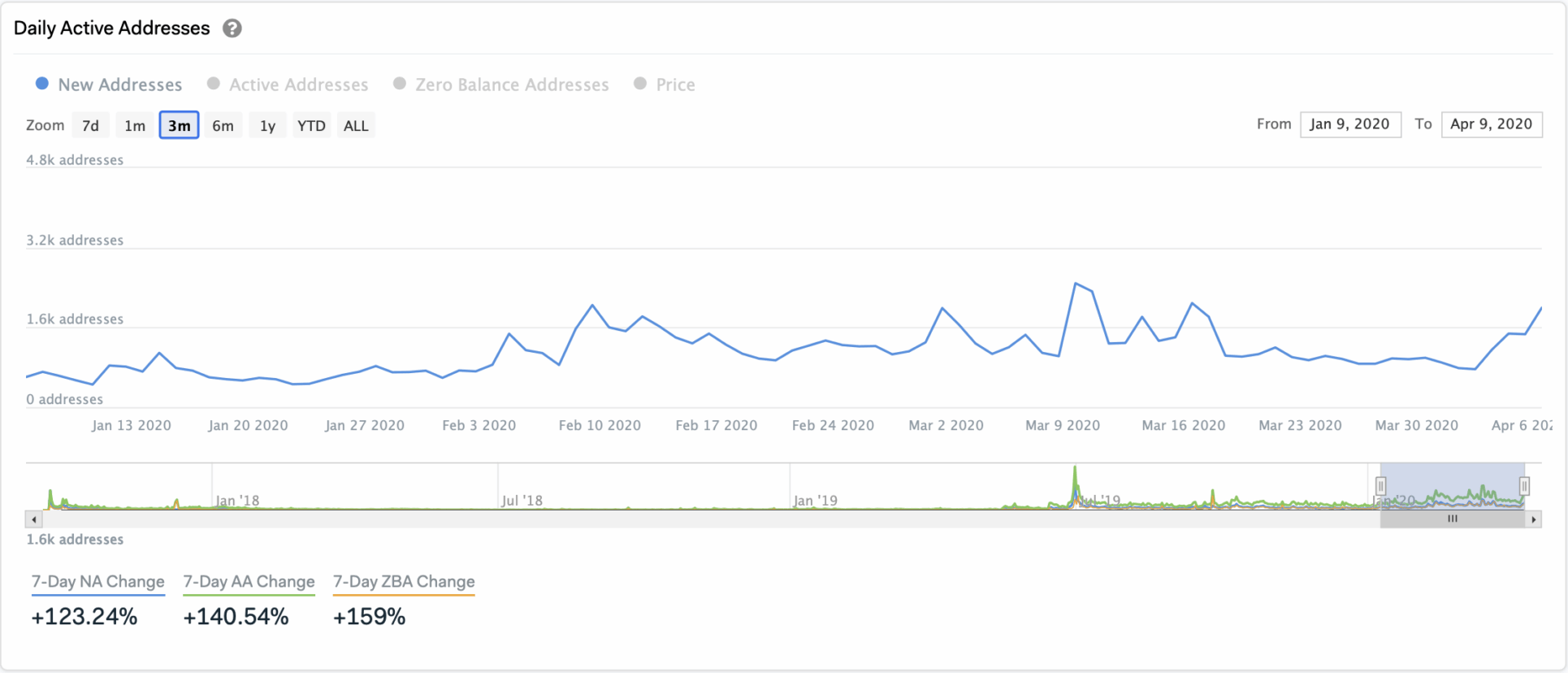Viewport: 1568px width, 673px height.
Task: Switch zoom to 6m
Action: [223, 125]
